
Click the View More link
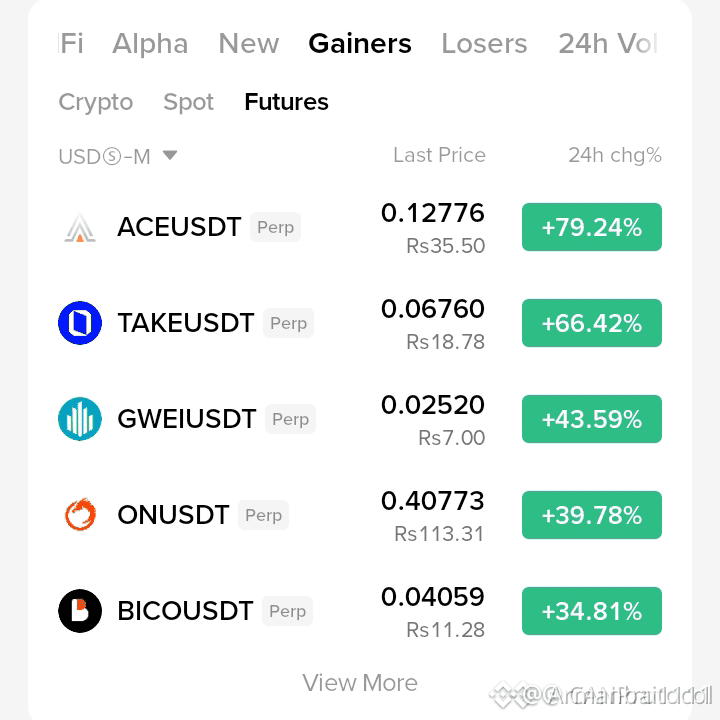(360, 683)
